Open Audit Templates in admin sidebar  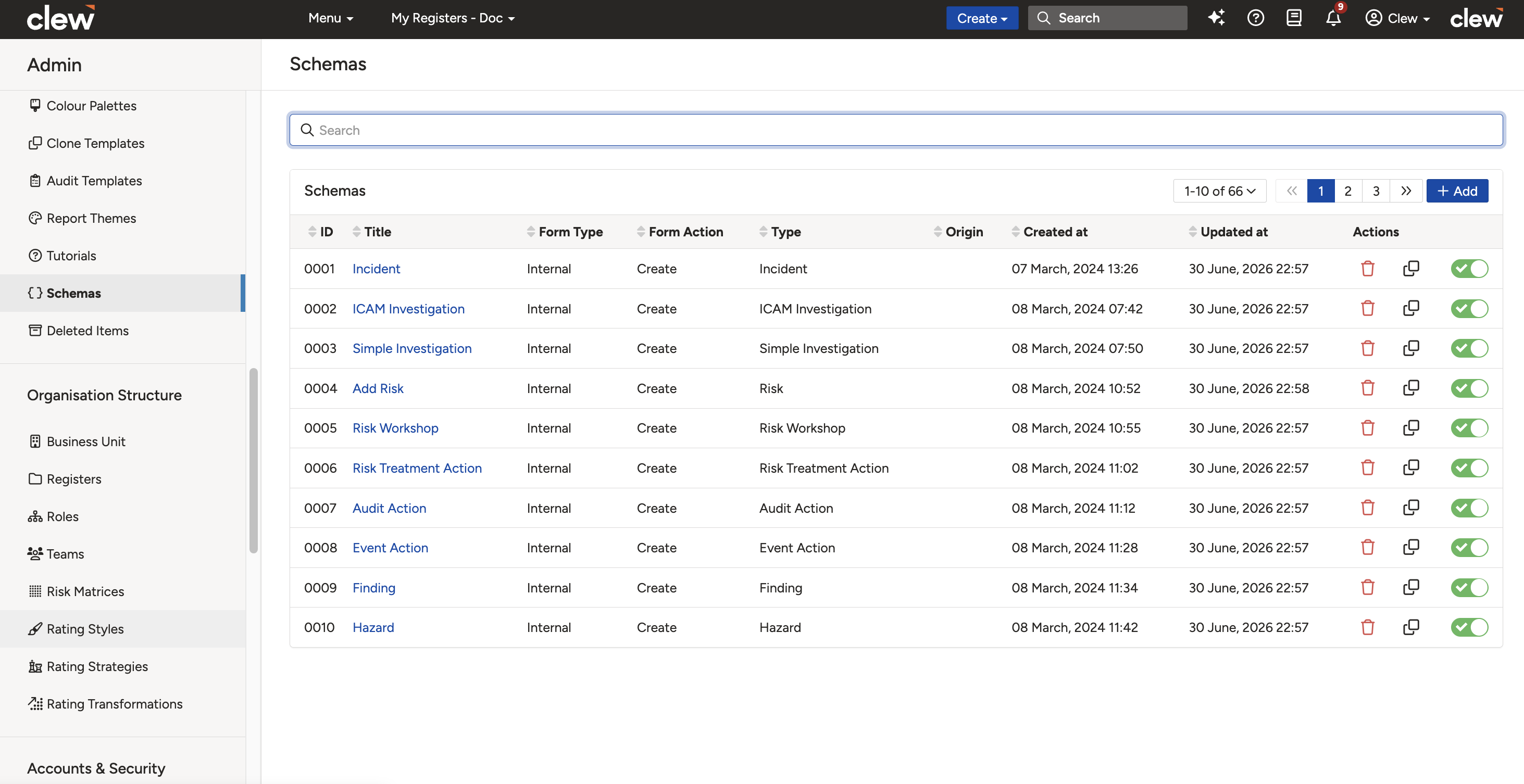[122, 181]
